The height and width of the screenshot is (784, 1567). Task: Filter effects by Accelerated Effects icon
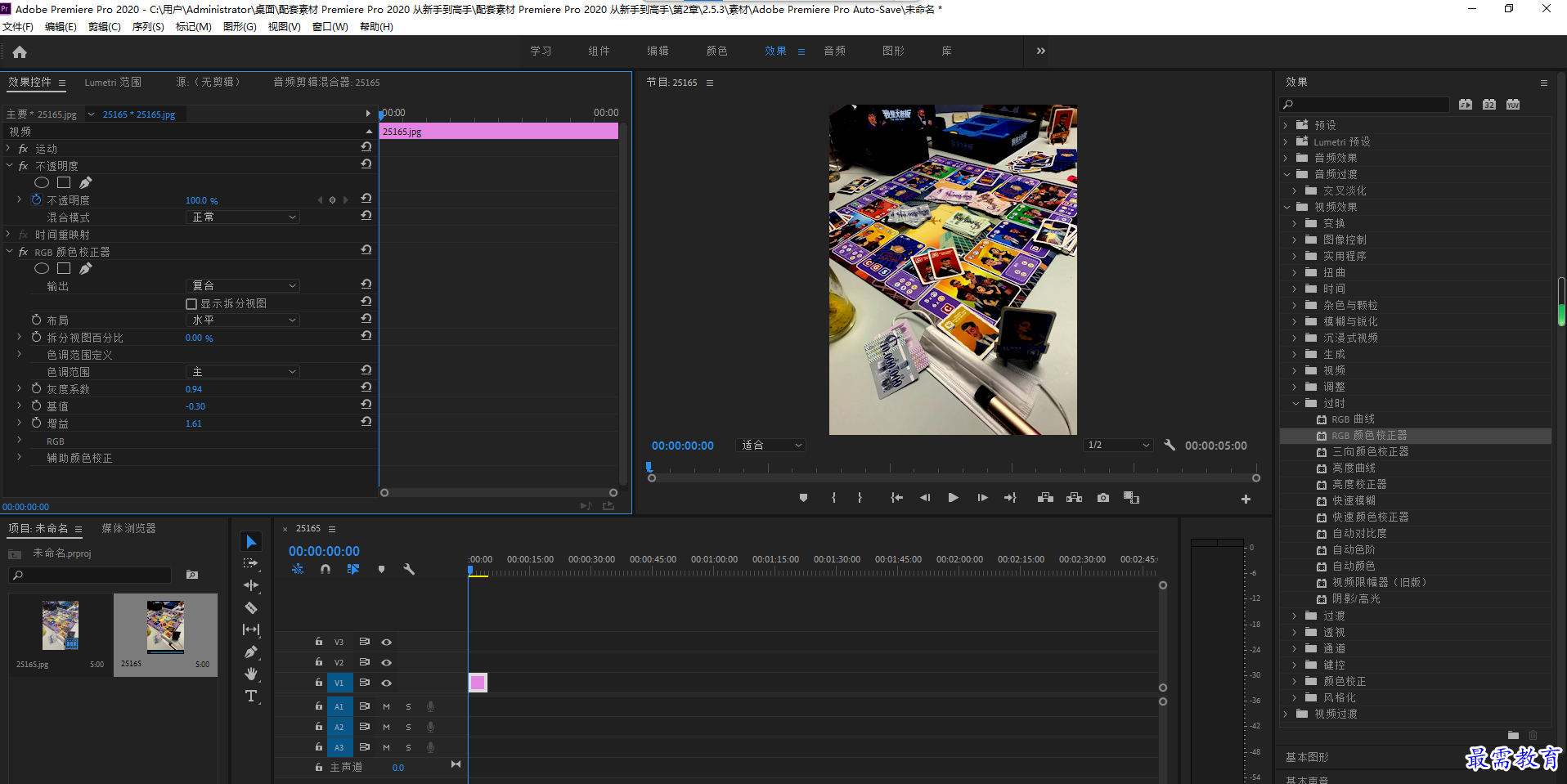pyautogui.click(x=1466, y=105)
